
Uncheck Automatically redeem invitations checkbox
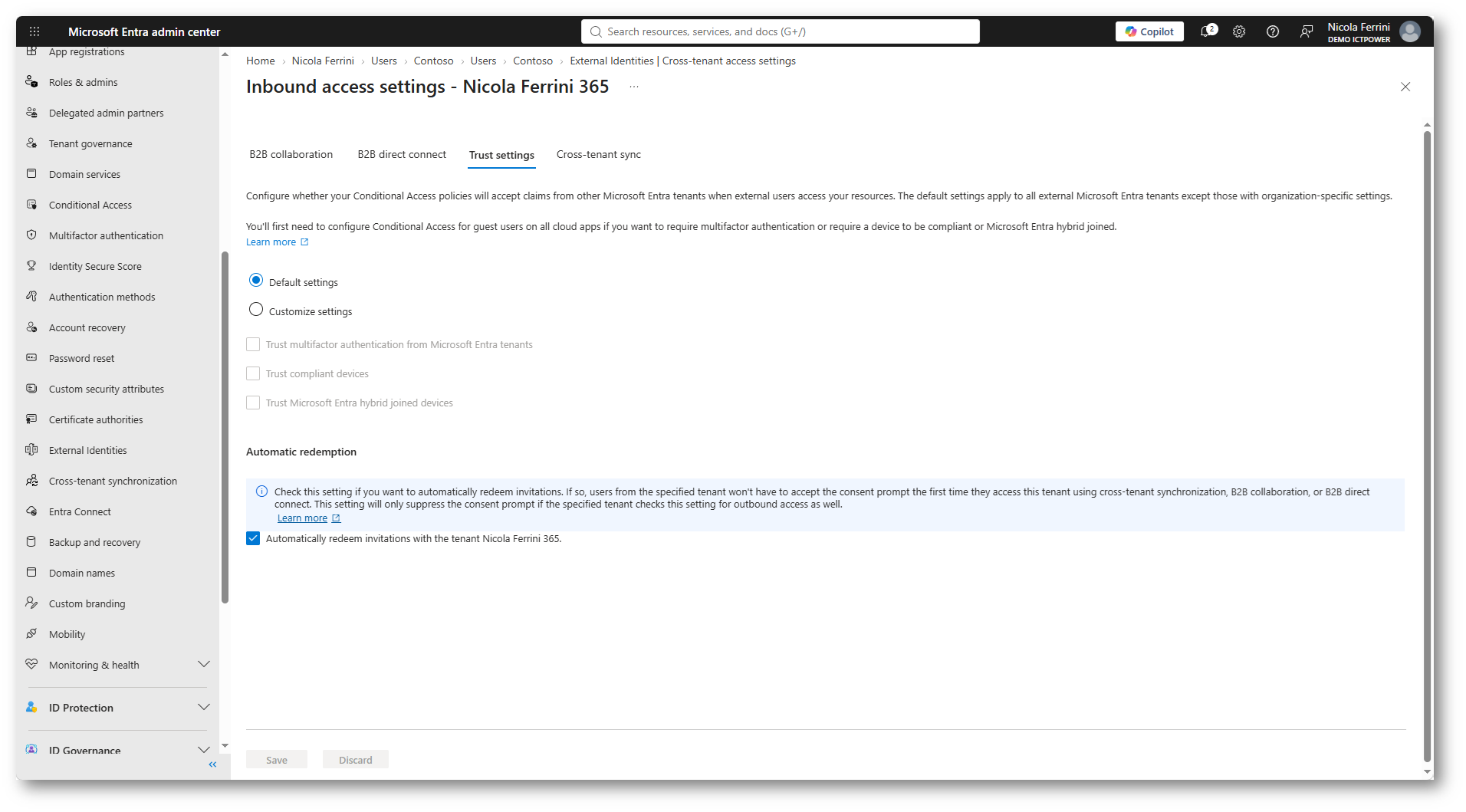point(253,538)
